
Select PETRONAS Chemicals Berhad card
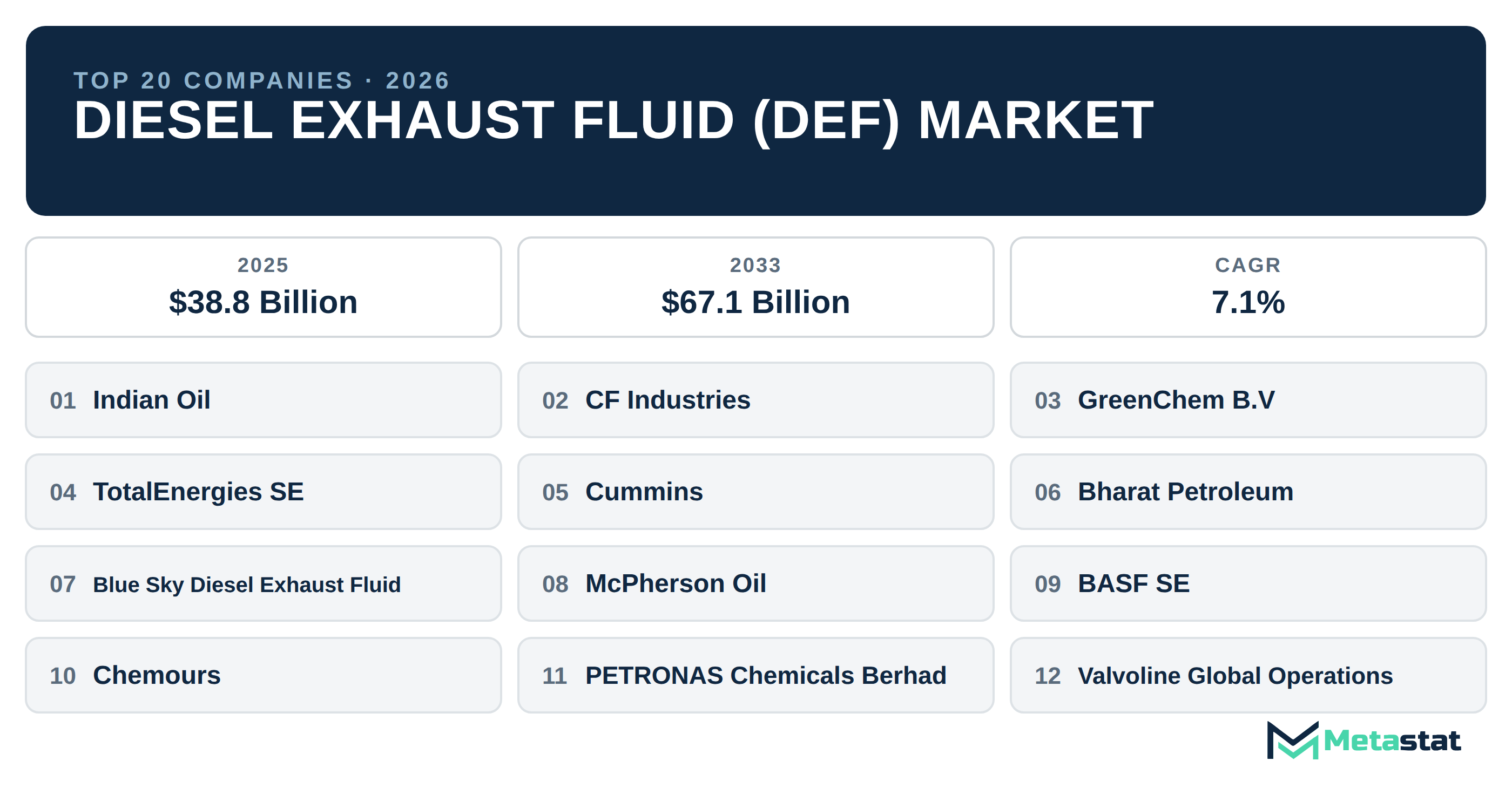[756, 675]
